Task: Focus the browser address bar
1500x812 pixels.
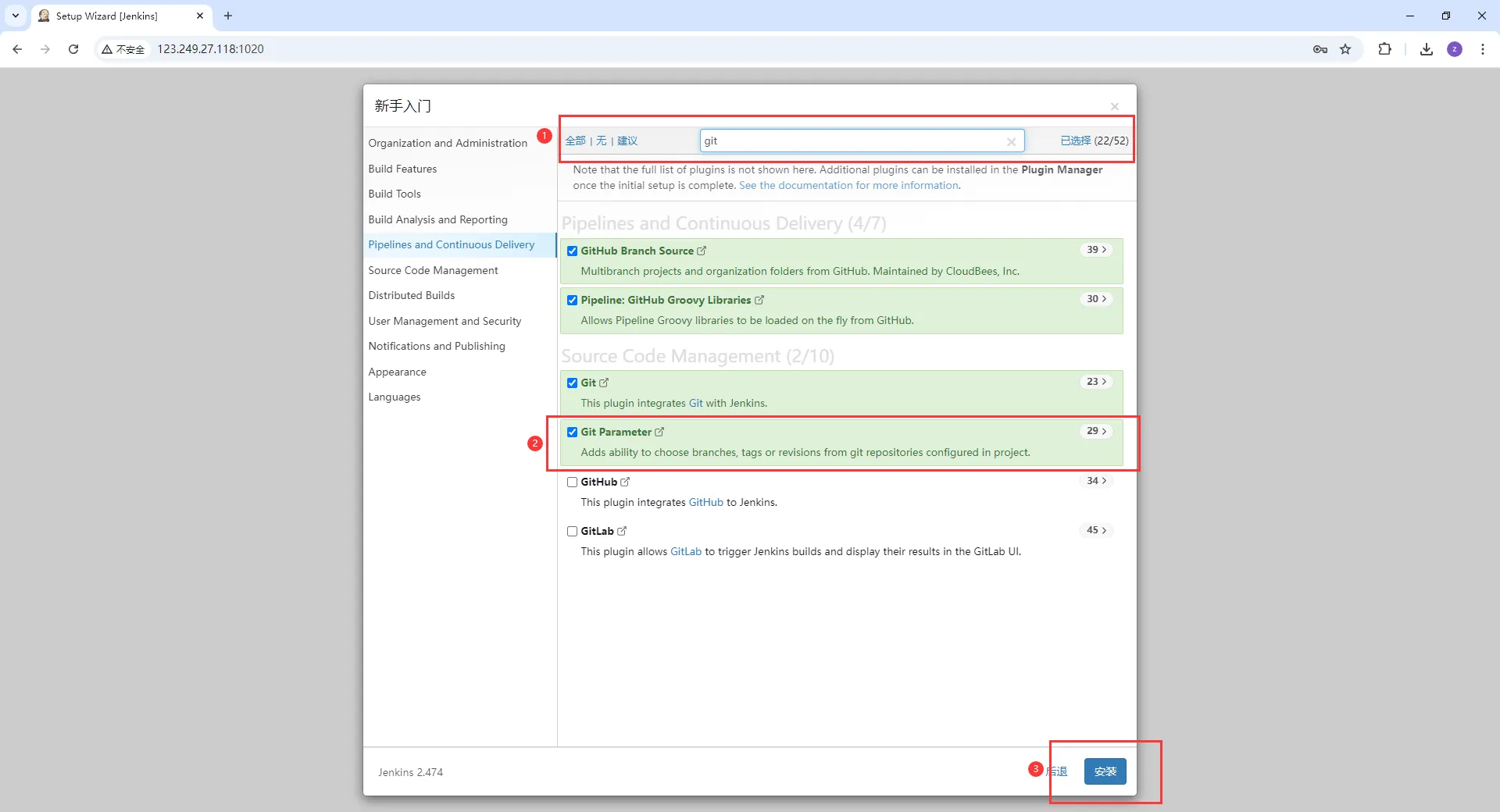Action: coord(727,49)
